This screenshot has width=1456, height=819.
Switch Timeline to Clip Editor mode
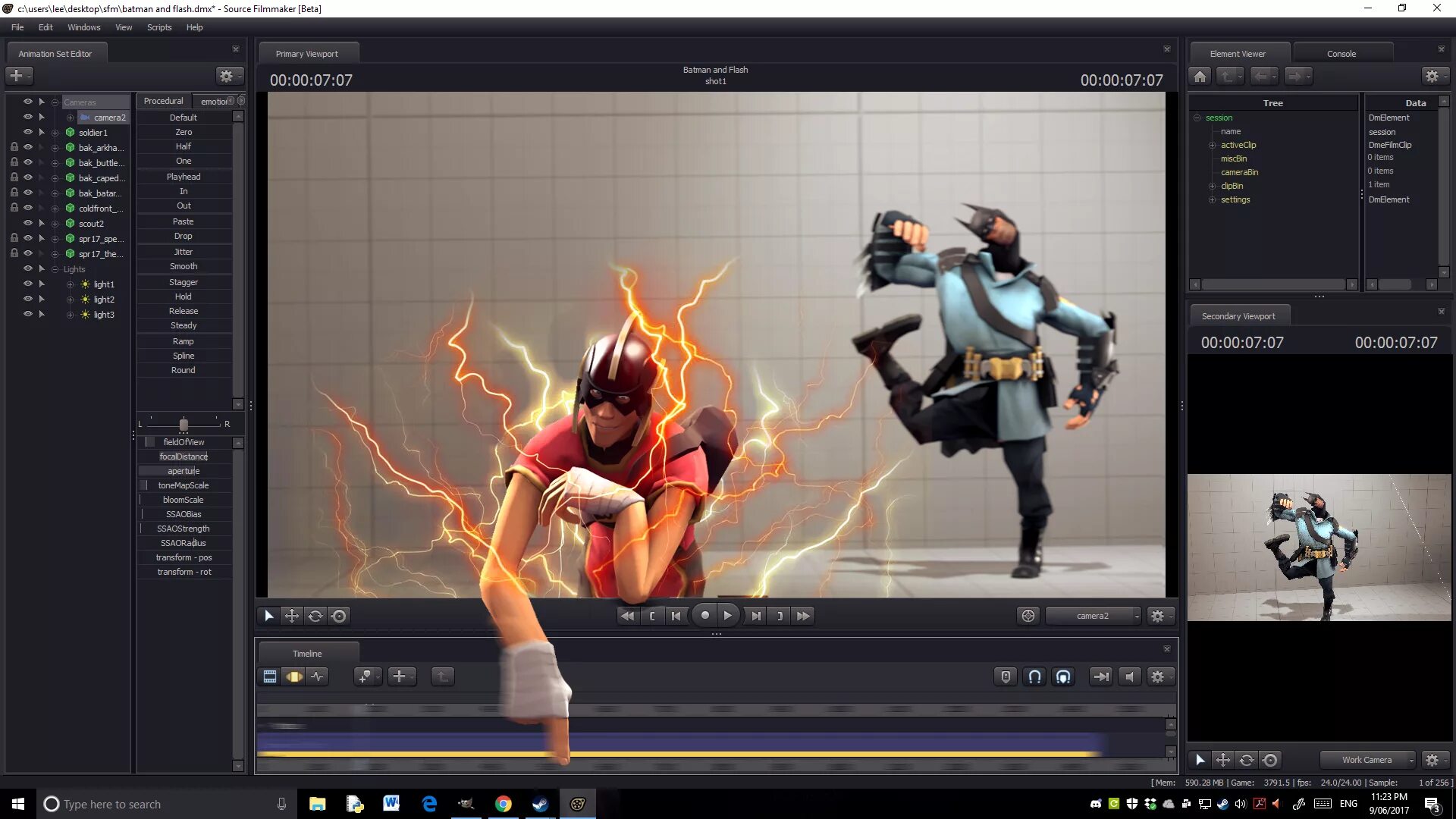[269, 676]
